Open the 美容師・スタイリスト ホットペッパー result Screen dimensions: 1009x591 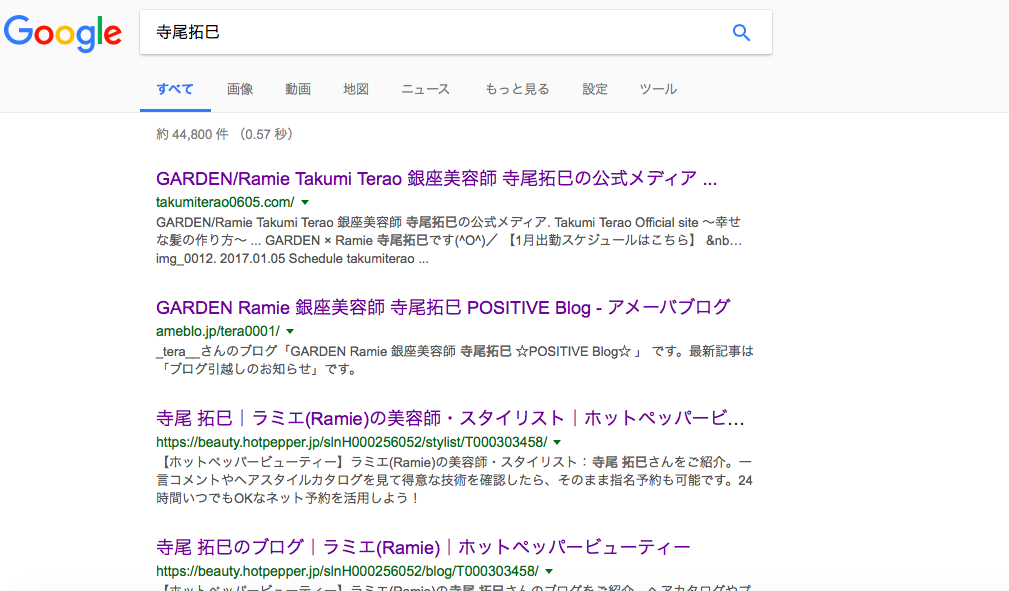coord(450,417)
